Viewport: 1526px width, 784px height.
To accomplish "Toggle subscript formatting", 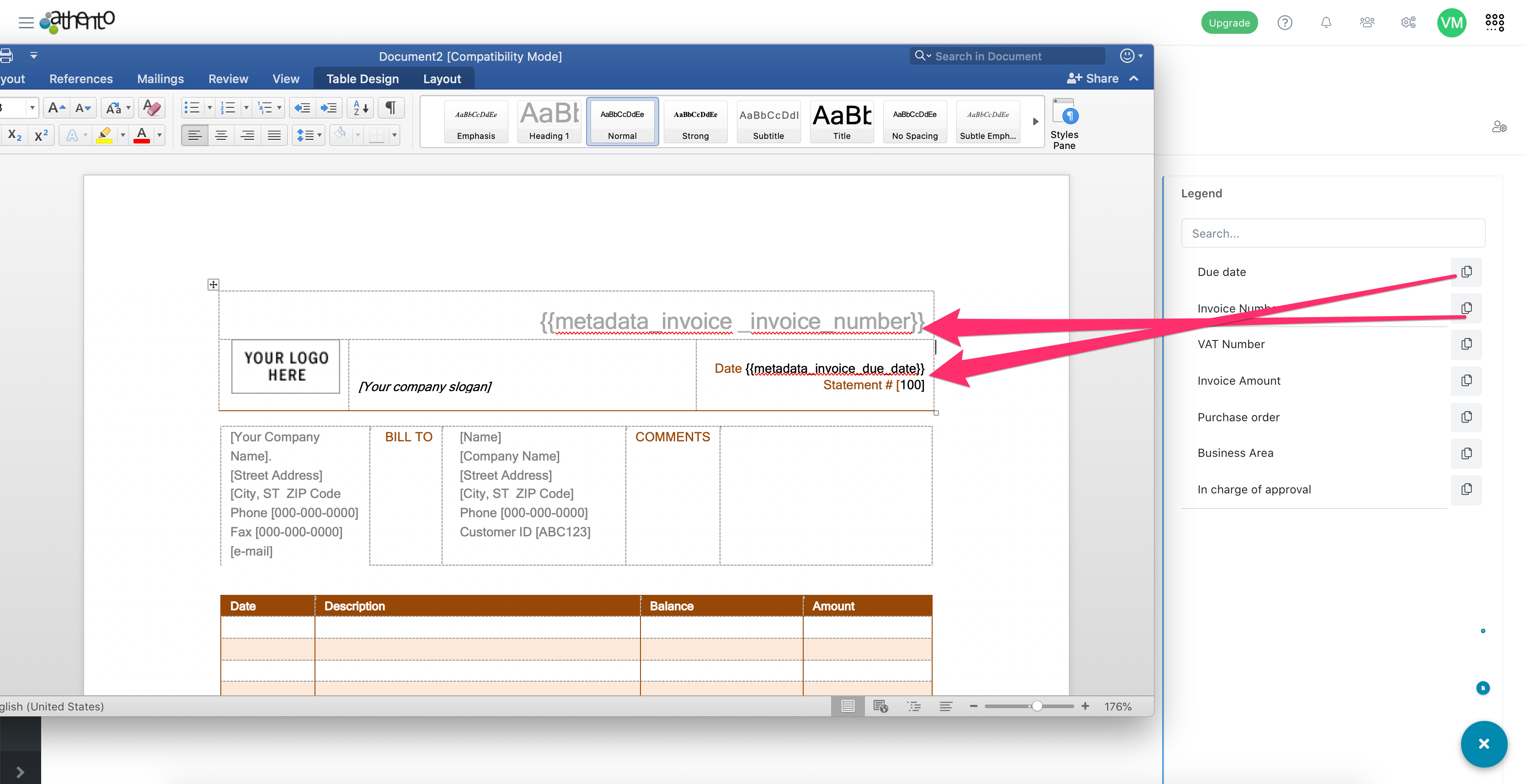I will tap(14, 135).
